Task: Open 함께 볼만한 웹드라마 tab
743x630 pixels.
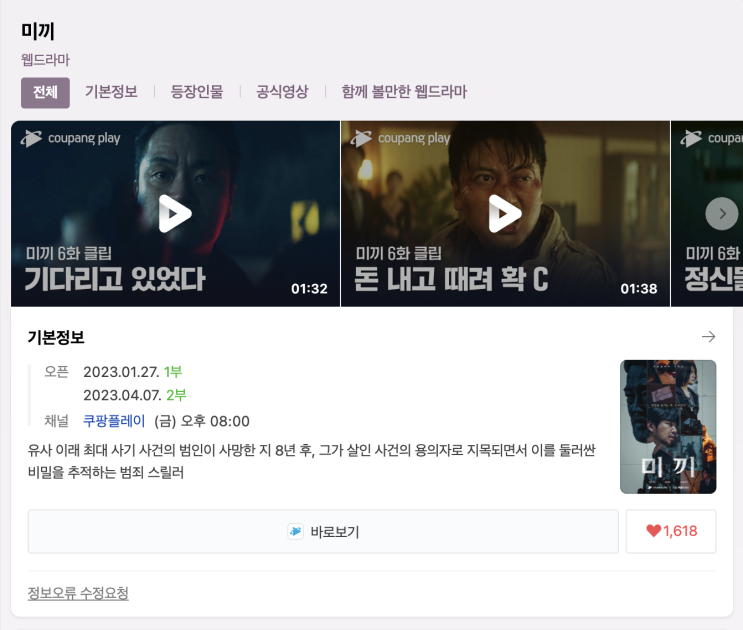Action: coord(404,91)
